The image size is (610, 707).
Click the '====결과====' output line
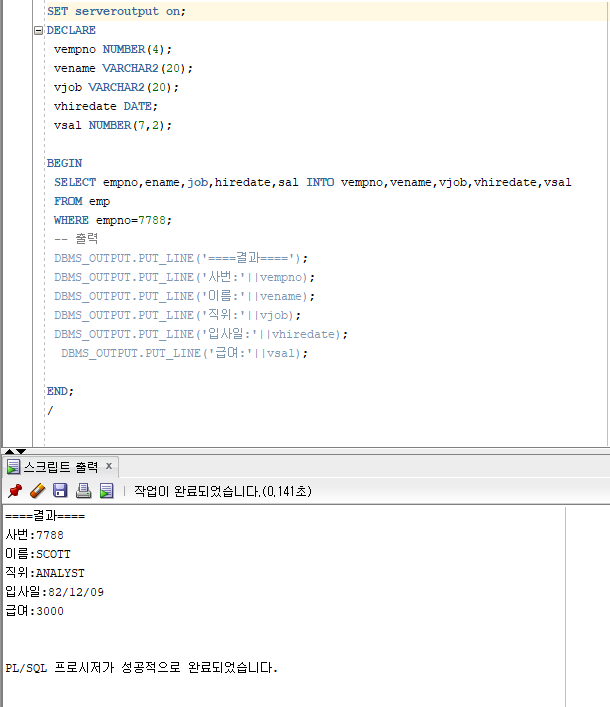click(45, 516)
